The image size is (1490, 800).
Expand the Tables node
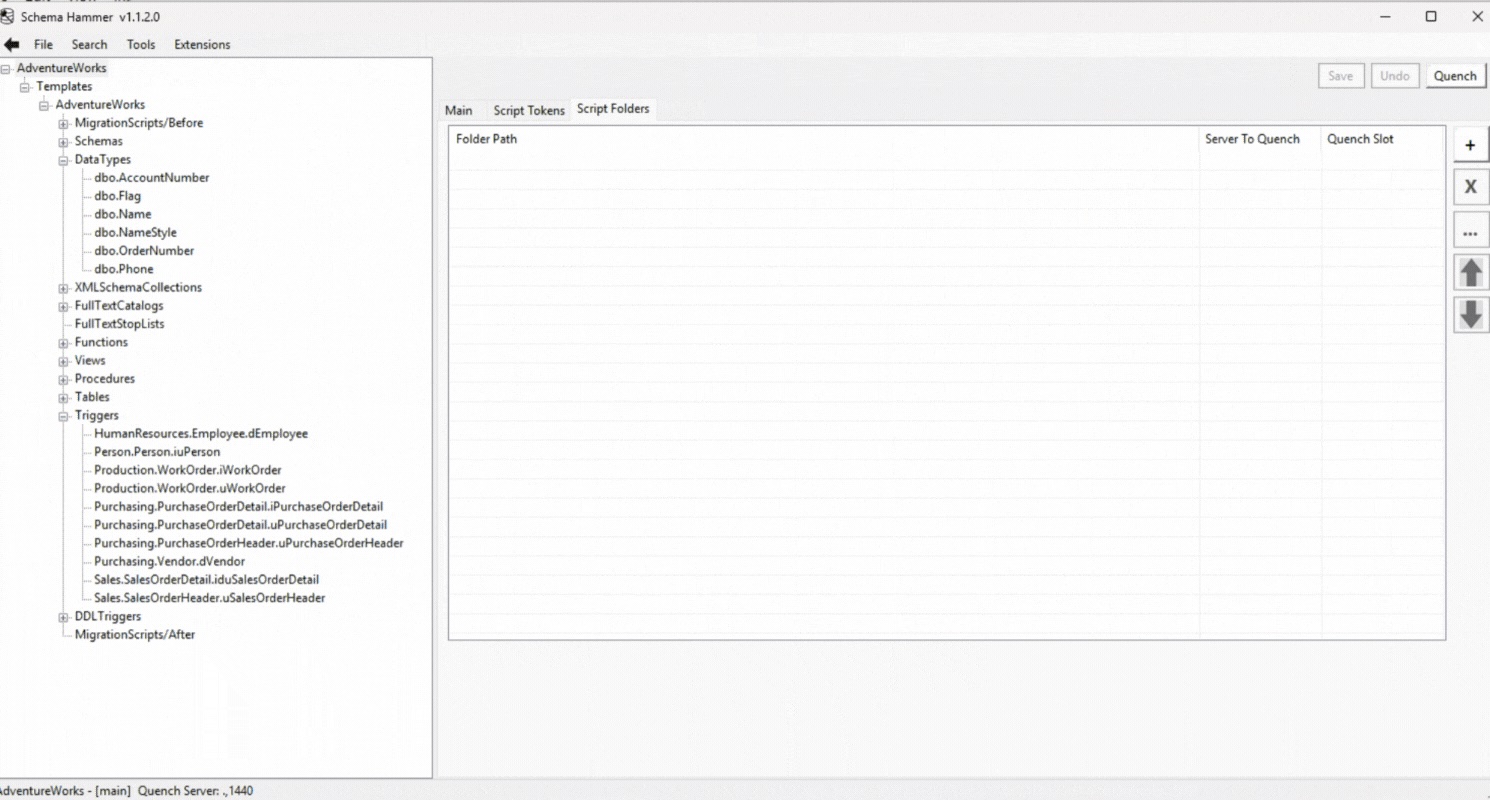(x=63, y=397)
